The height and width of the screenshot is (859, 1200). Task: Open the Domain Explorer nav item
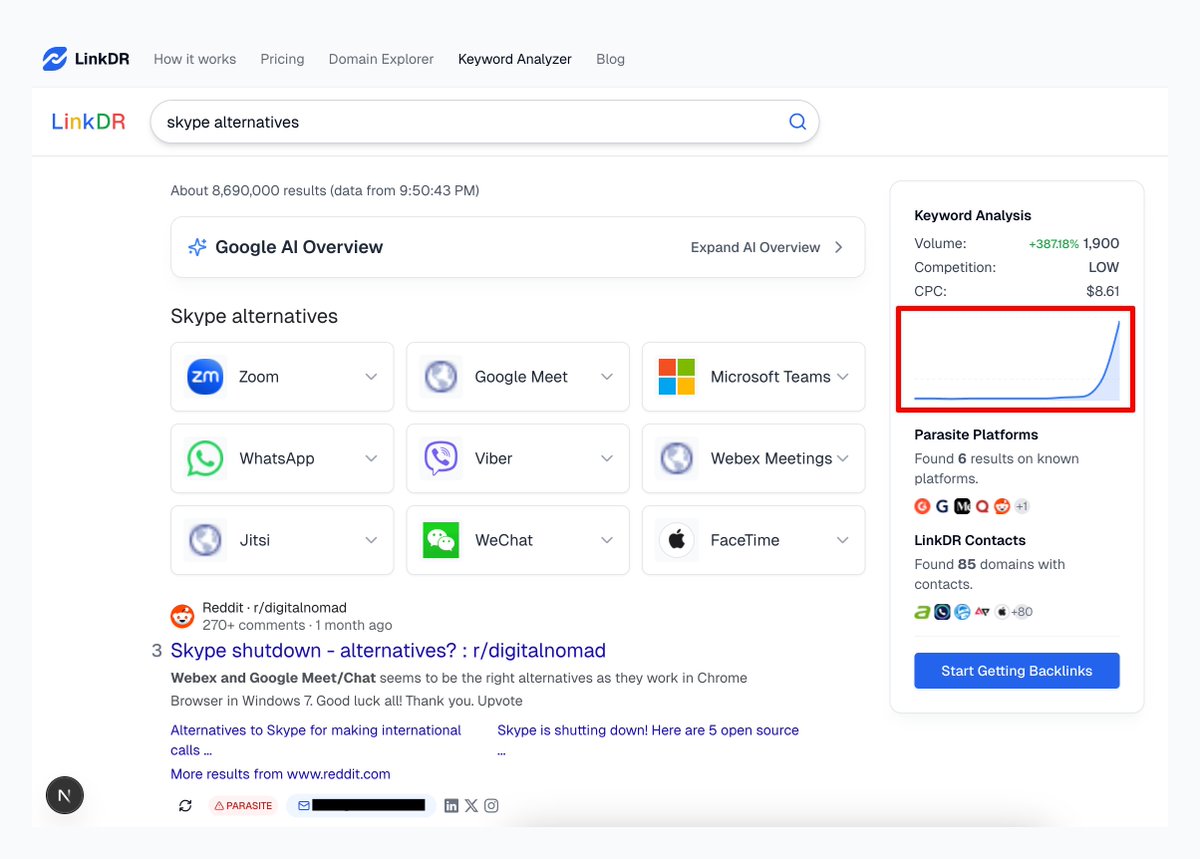(381, 59)
